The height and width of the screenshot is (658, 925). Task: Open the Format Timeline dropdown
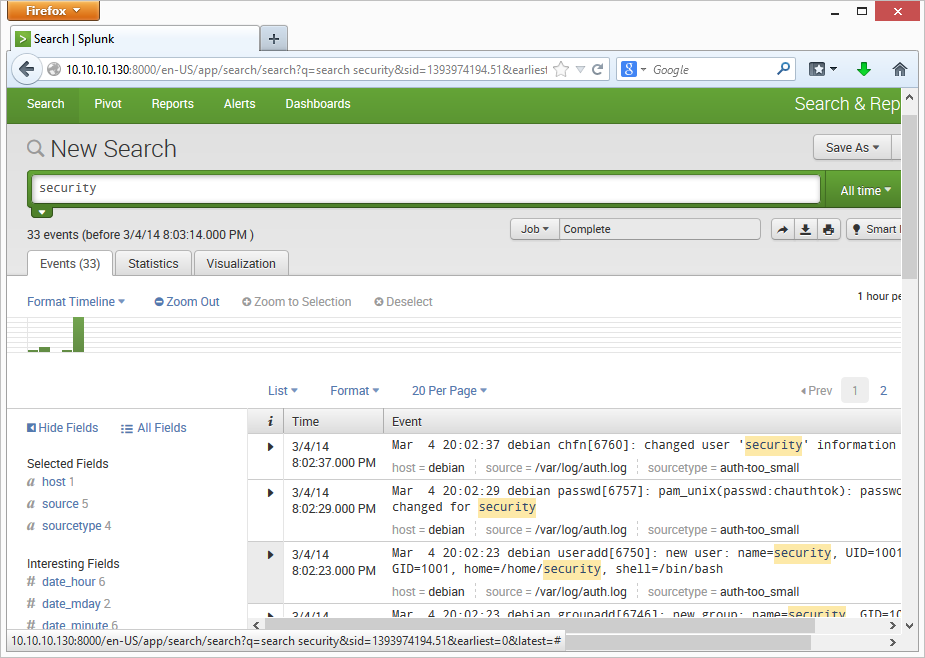(x=76, y=302)
